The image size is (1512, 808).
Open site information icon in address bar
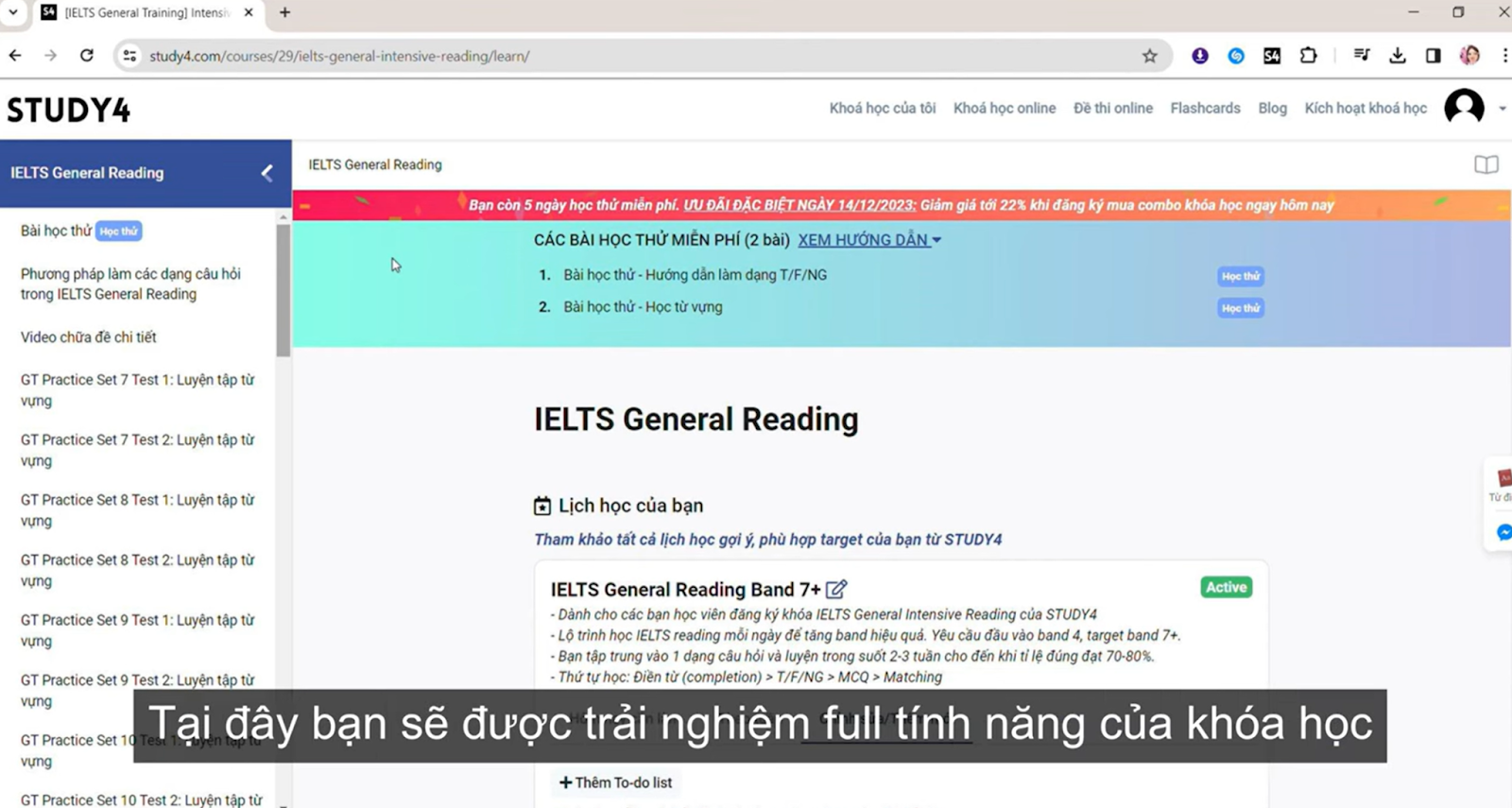pyautogui.click(x=130, y=56)
